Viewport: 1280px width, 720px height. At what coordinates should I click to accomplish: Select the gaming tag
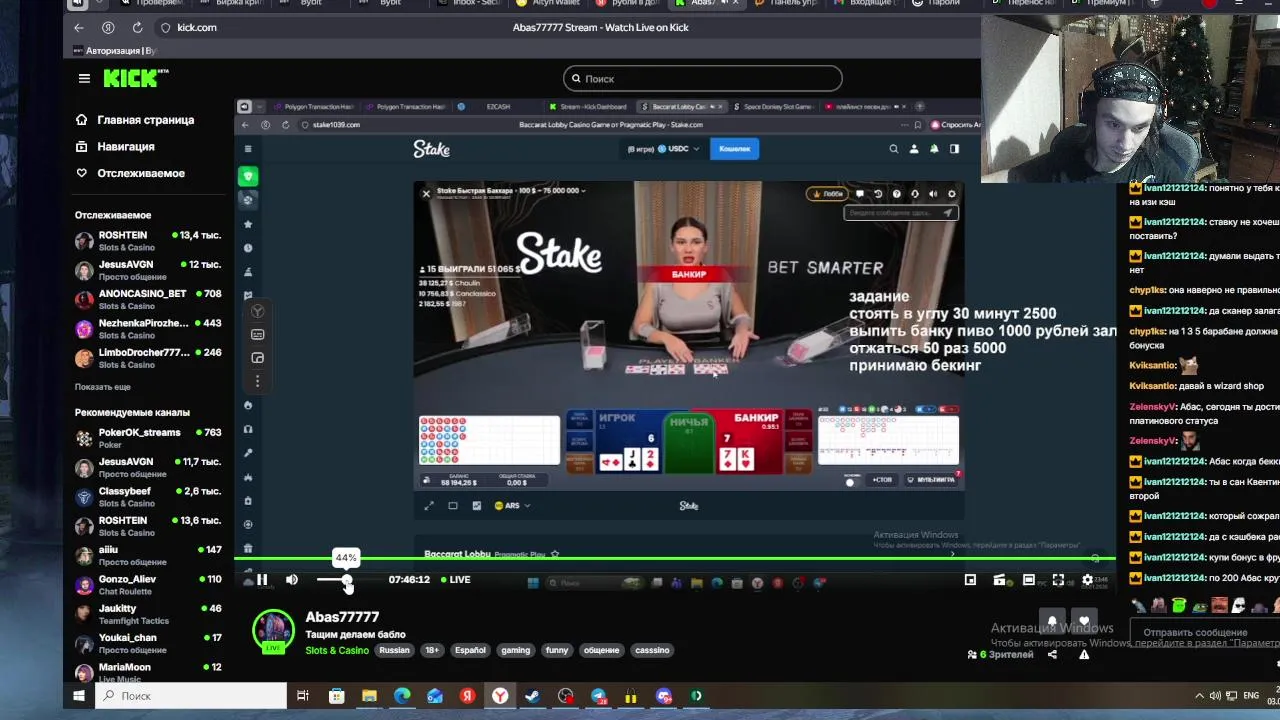(516, 650)
